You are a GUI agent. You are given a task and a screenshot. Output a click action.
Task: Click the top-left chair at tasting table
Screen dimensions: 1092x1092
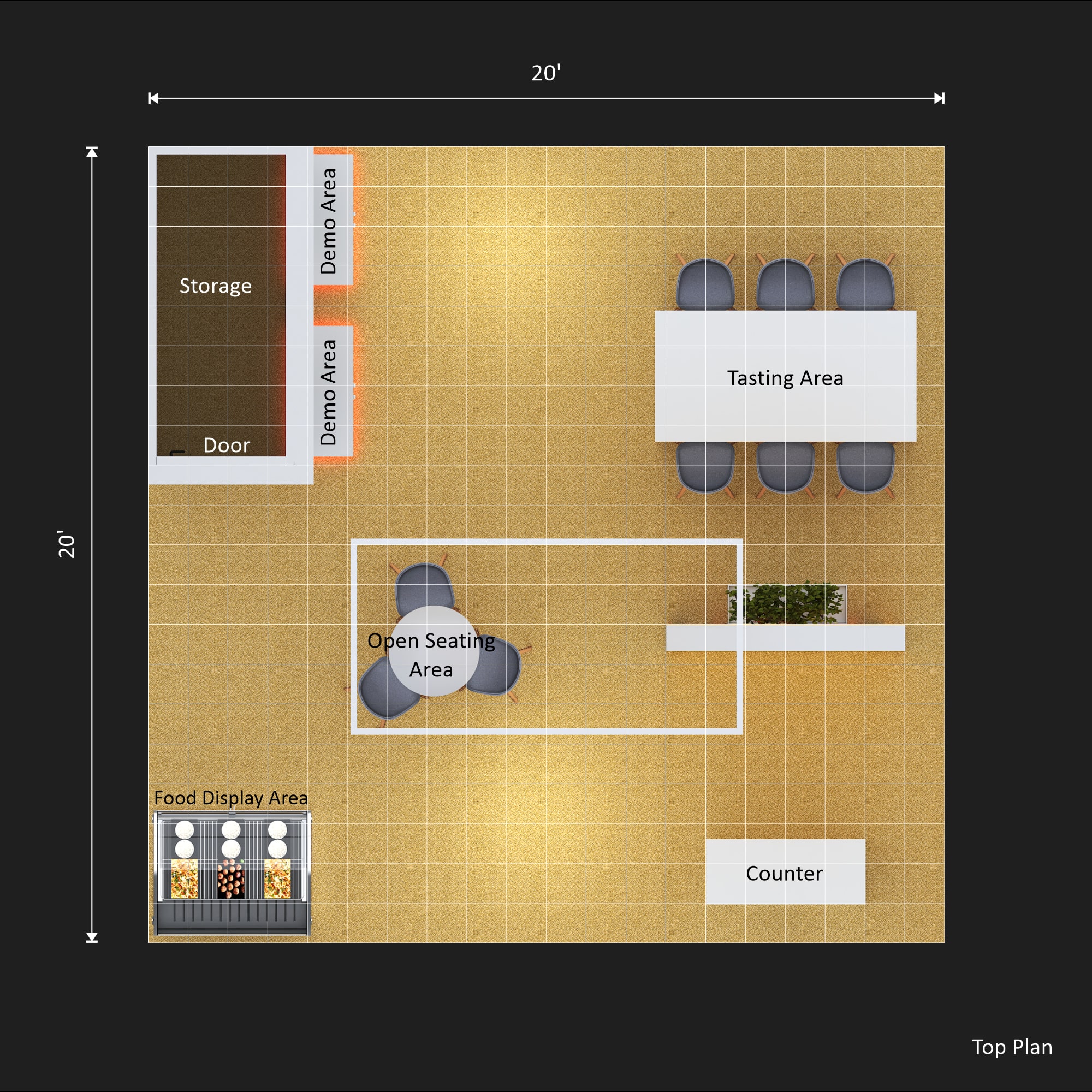coord(705,284)
